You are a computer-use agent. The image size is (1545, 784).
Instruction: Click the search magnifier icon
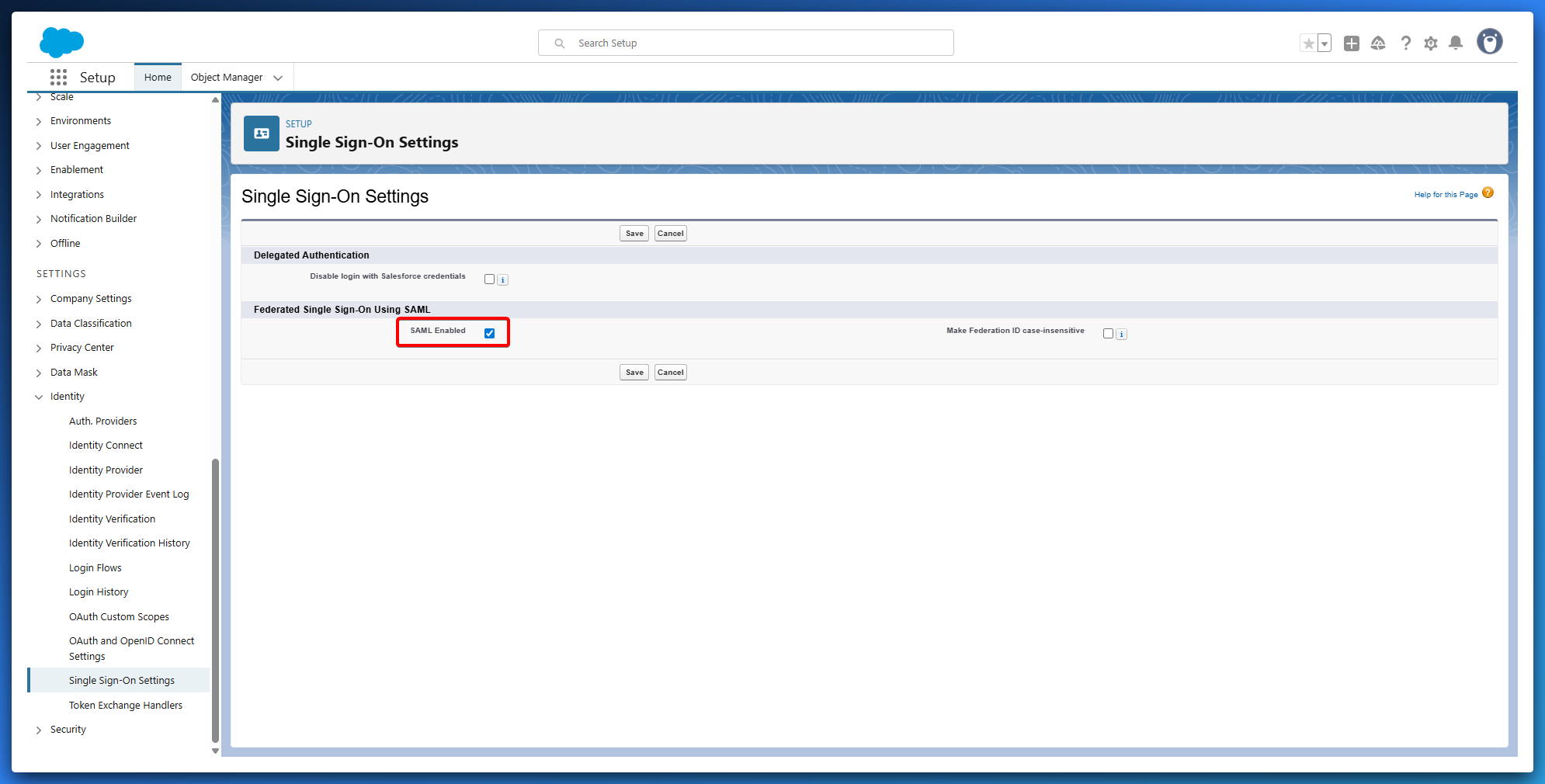pyautogui.click(x=559, y=43)
